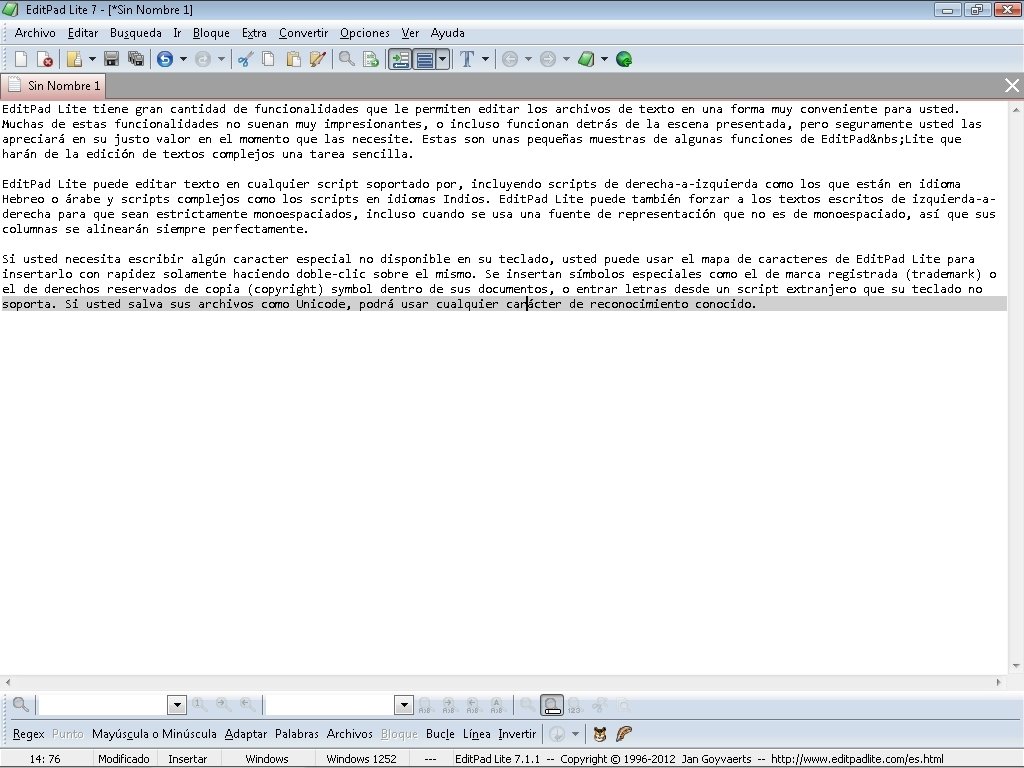
Task: Click the feather quill icon in search bar
Action: [x=624, y=734]
